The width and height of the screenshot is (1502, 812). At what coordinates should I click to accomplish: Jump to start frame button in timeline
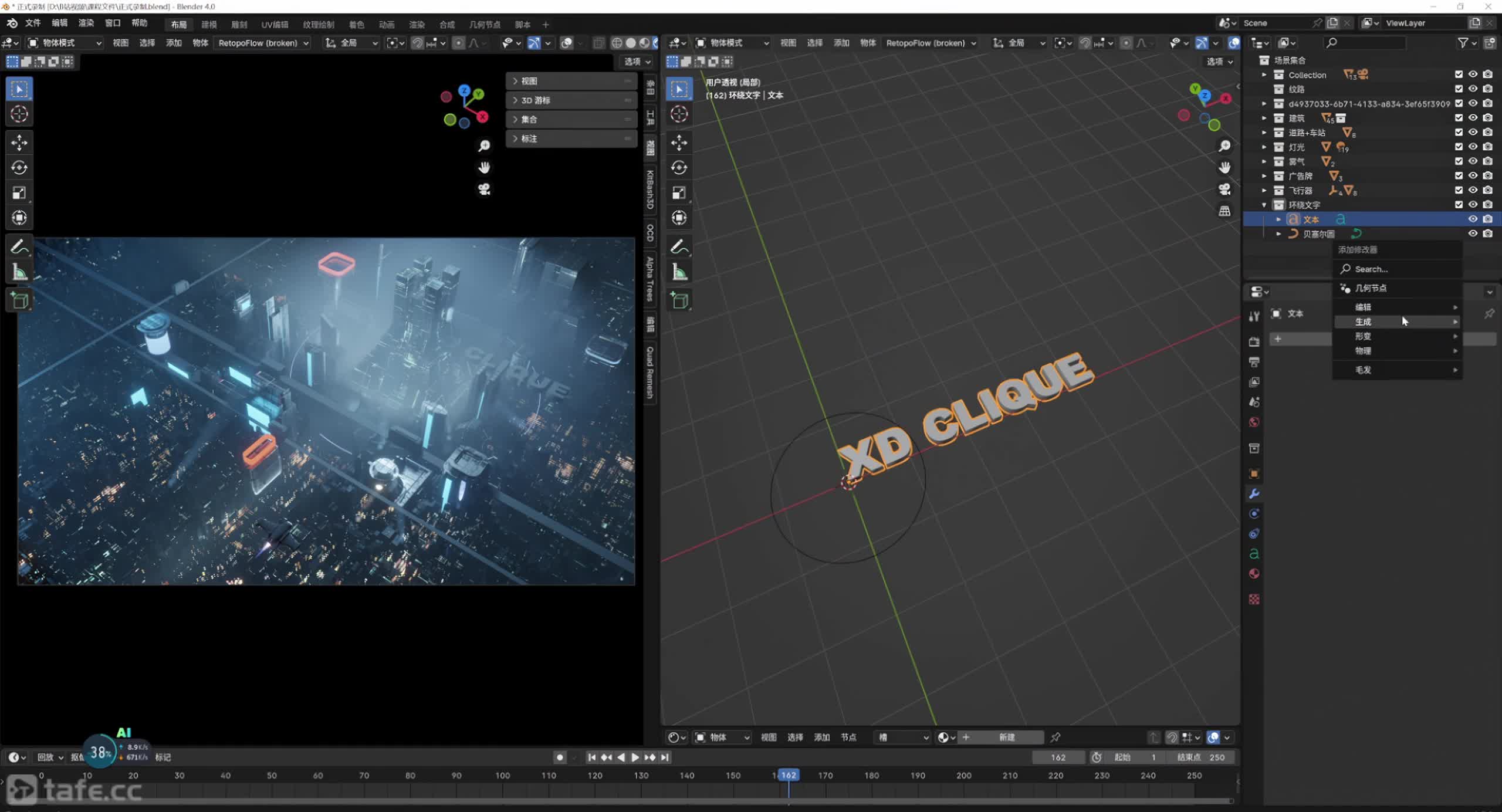[591, 757]
